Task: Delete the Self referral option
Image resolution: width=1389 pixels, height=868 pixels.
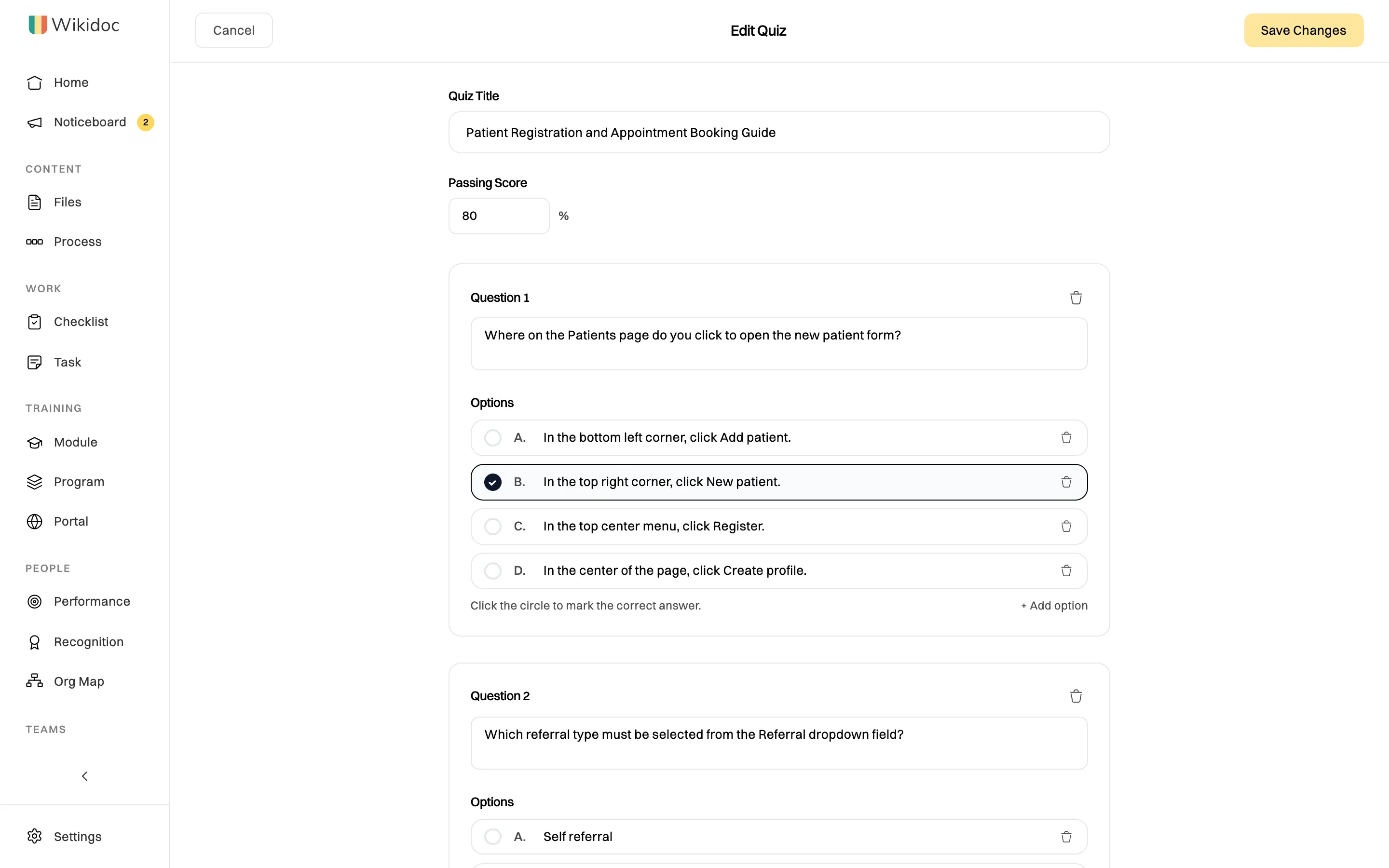Action: coord(1066,837)
